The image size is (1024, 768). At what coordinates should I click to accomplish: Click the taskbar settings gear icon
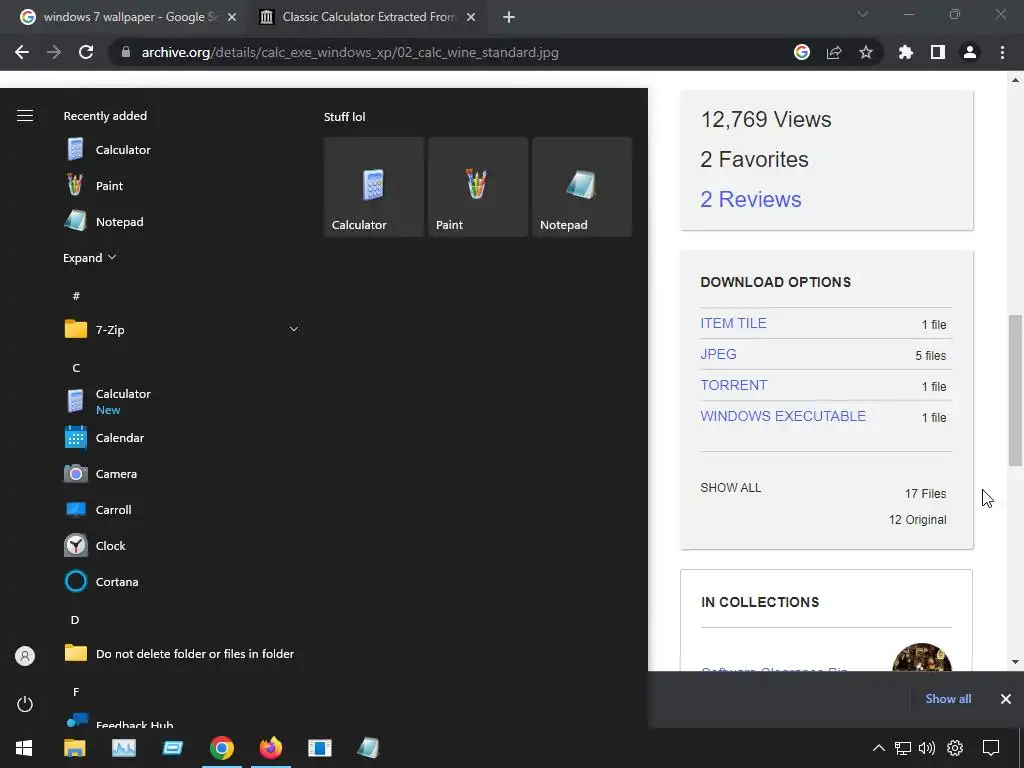pos(955,748)
